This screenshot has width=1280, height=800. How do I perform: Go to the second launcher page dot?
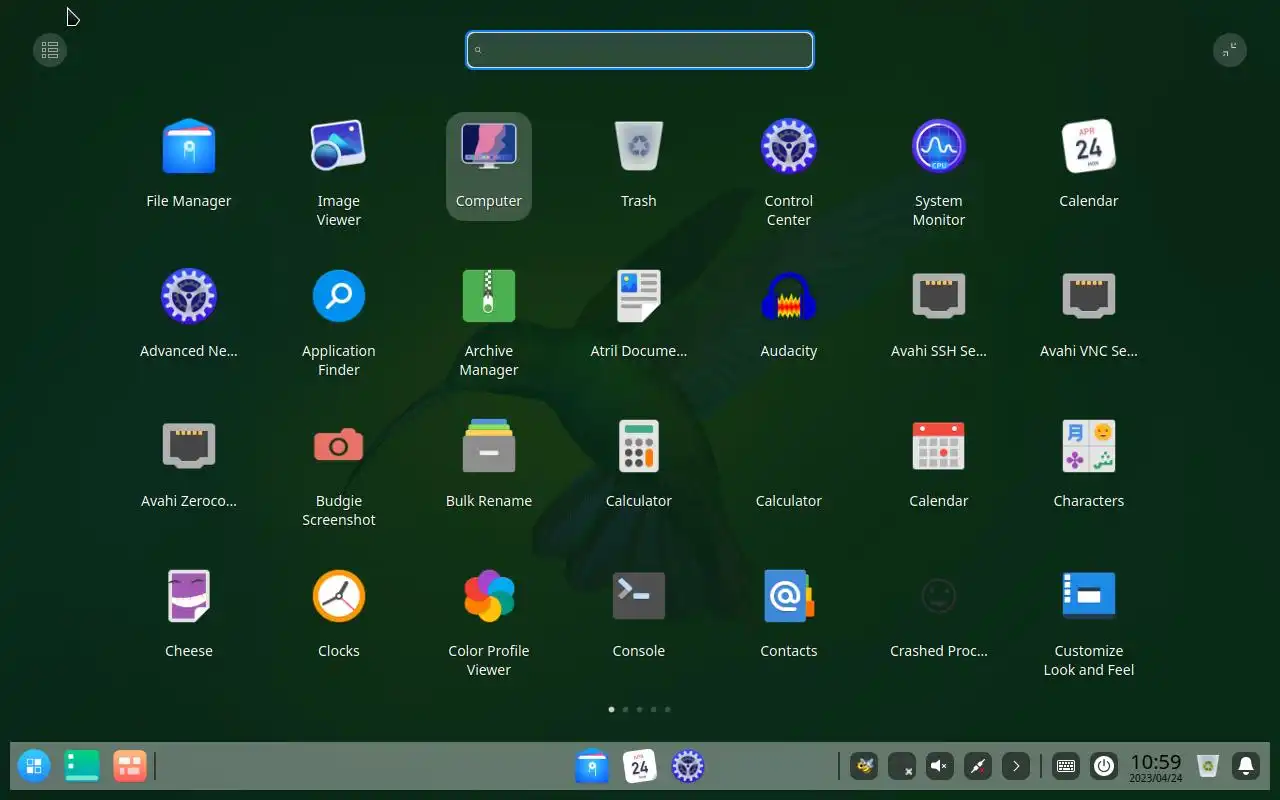pos(626,709)
